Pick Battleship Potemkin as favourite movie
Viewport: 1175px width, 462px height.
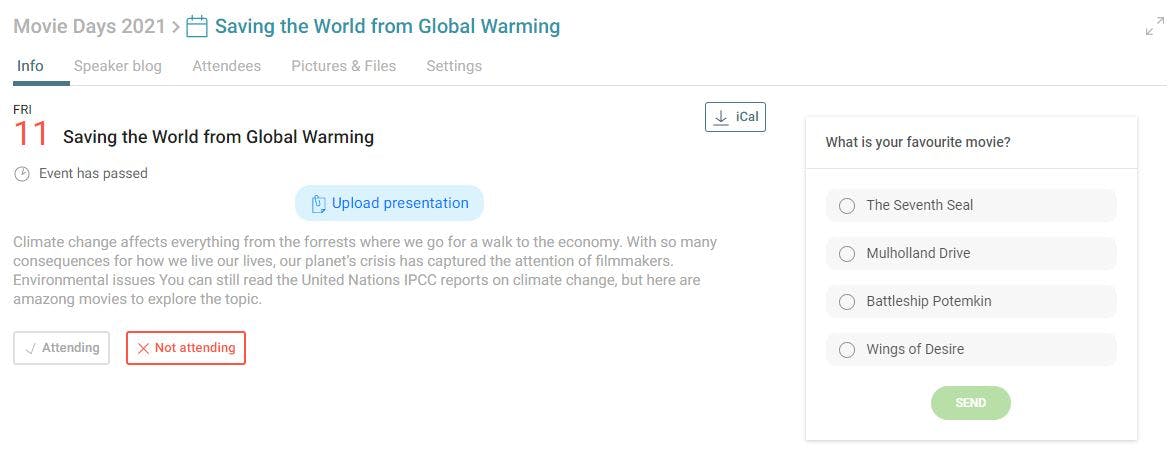click(x=971, y=301)
